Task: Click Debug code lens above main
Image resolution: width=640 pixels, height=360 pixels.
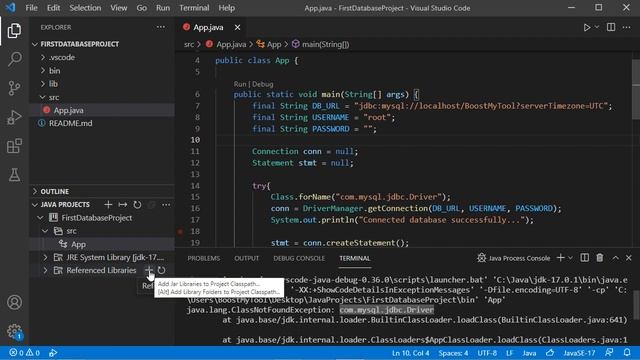Action: point(262,84)
